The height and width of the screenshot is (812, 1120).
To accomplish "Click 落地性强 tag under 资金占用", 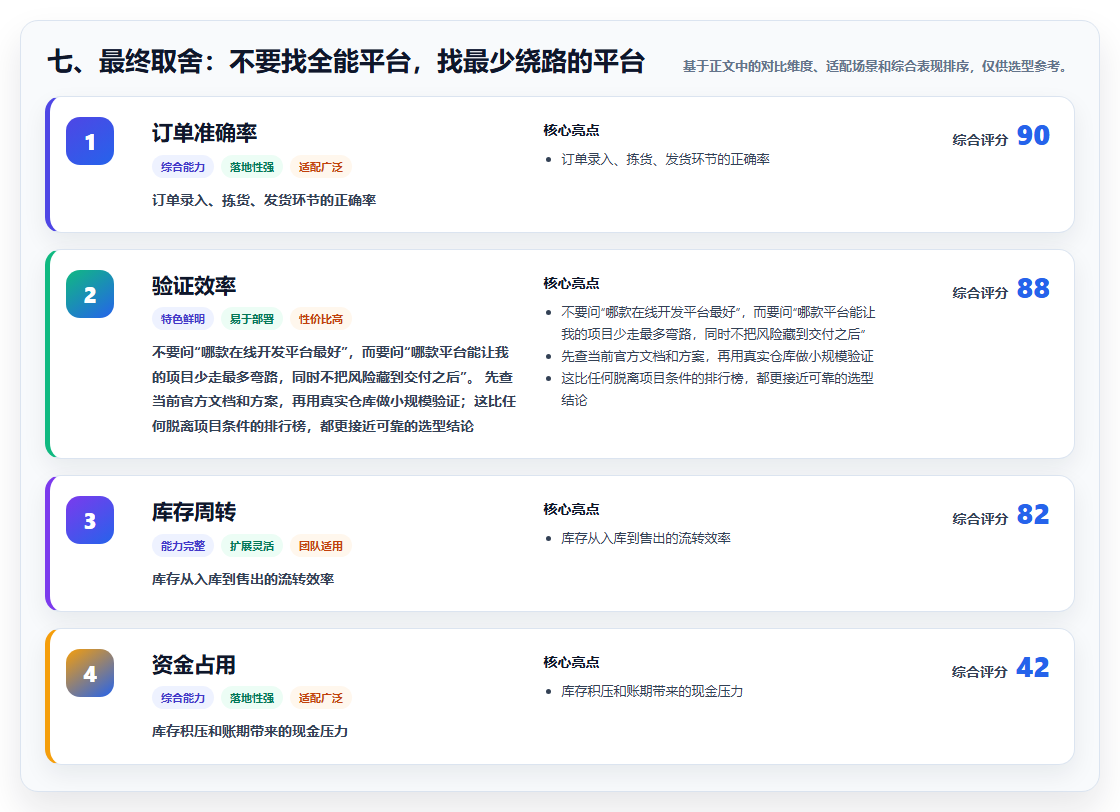I will click(252, 698).
